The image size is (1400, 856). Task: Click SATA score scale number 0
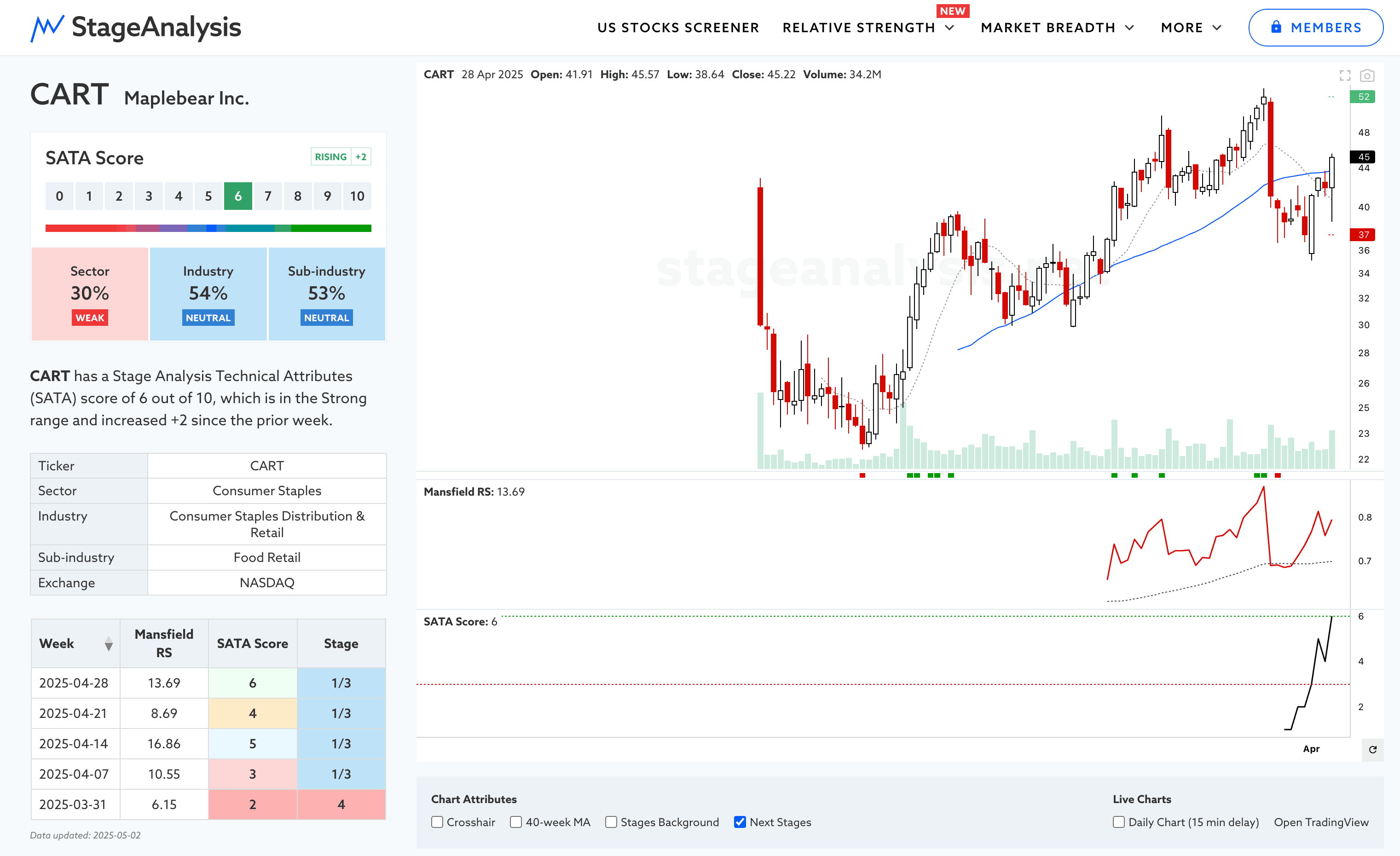point(60,196)
